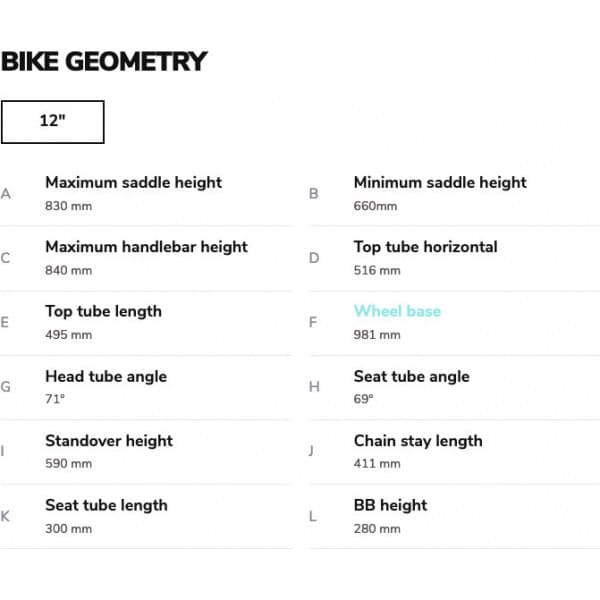Click the Seat tube length label
This screenshot has height=600, width=600.
(x=106, y=505)
